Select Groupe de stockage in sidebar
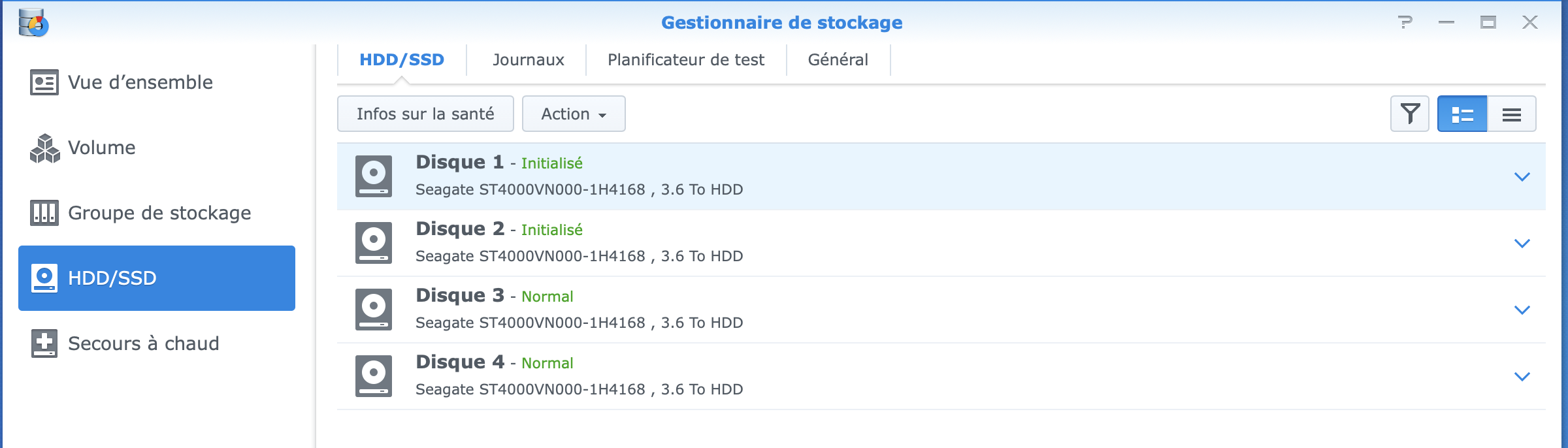The width and height of the screenshot is (1568, 448). [159, 213]
